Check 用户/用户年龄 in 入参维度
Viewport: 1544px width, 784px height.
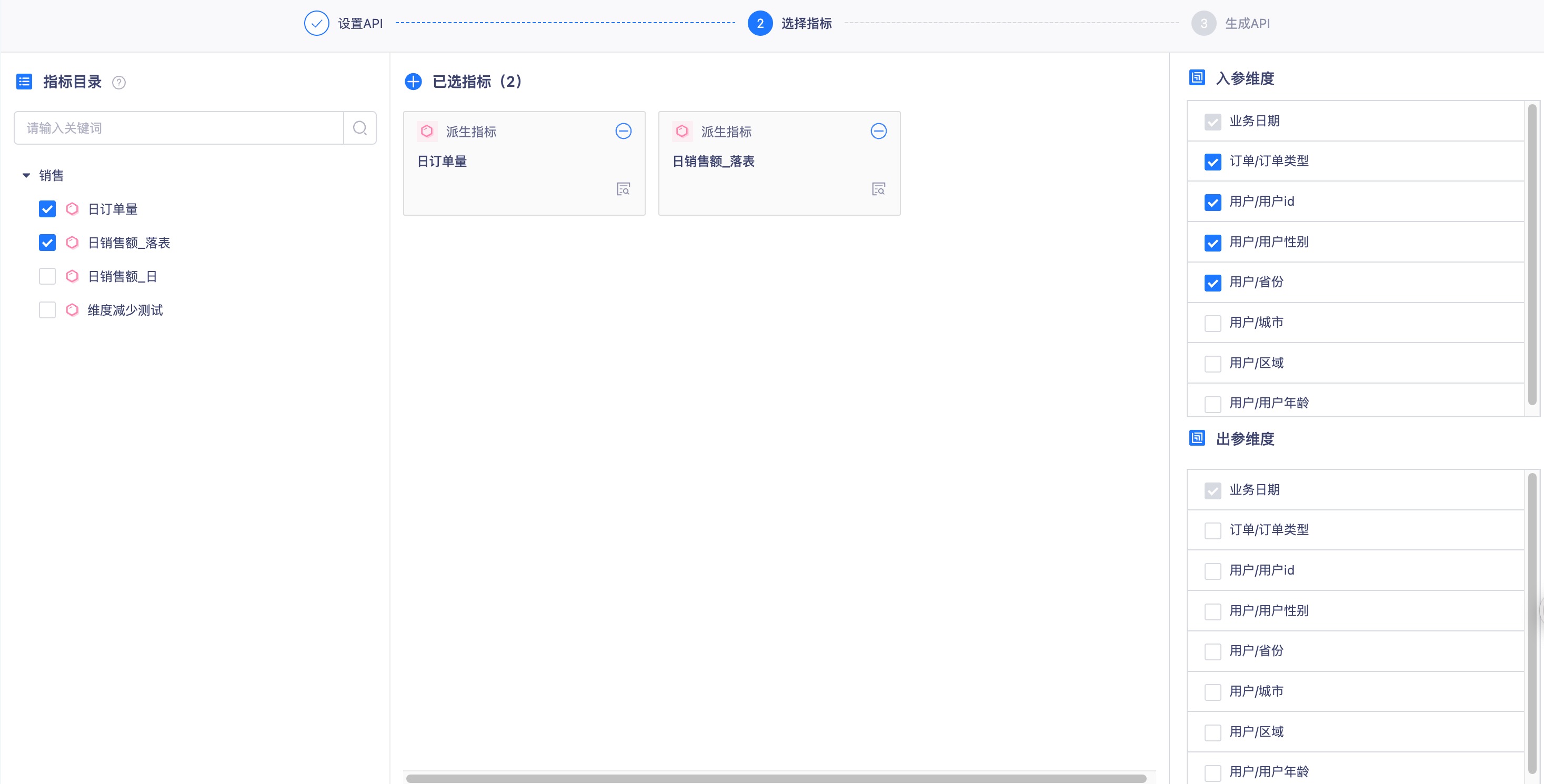coord(1212,404)
